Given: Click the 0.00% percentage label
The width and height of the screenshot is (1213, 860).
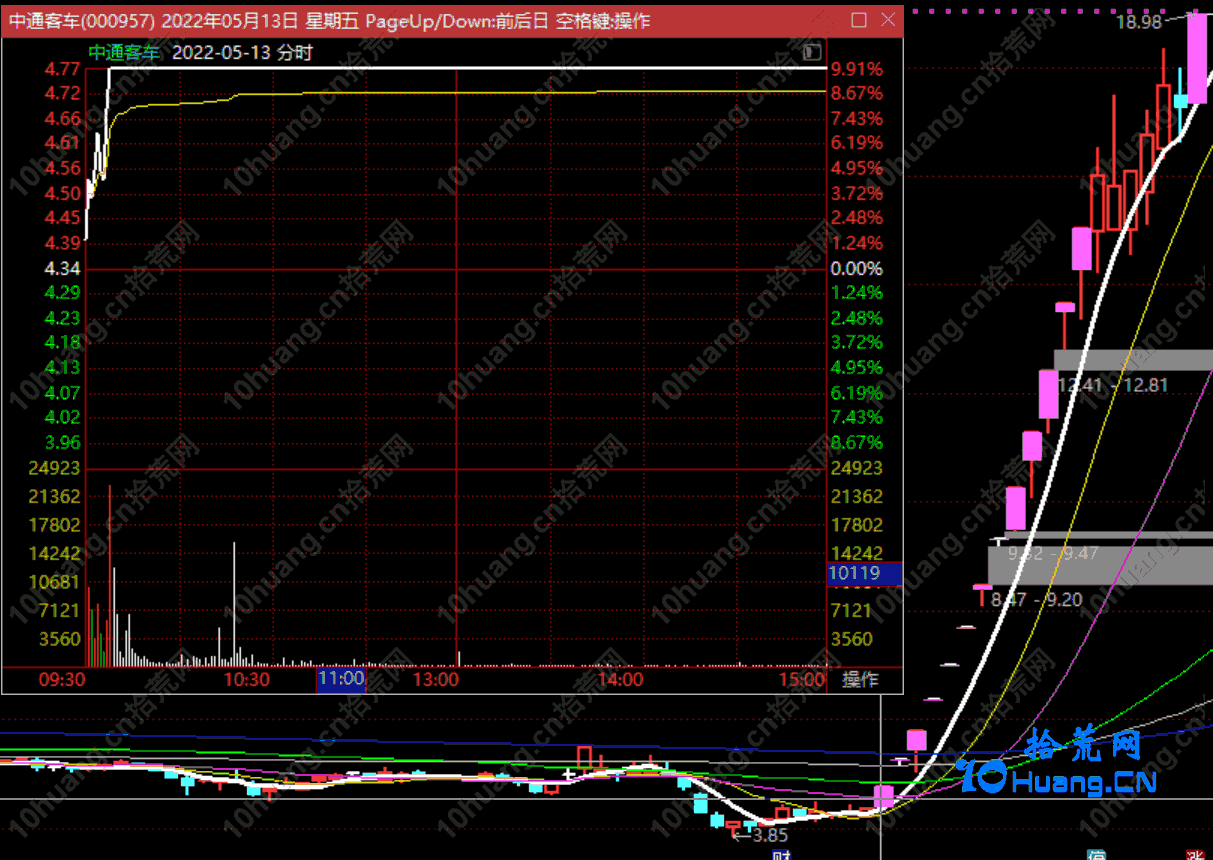Looking at the screenshot, I should click(x=857, y=269).
